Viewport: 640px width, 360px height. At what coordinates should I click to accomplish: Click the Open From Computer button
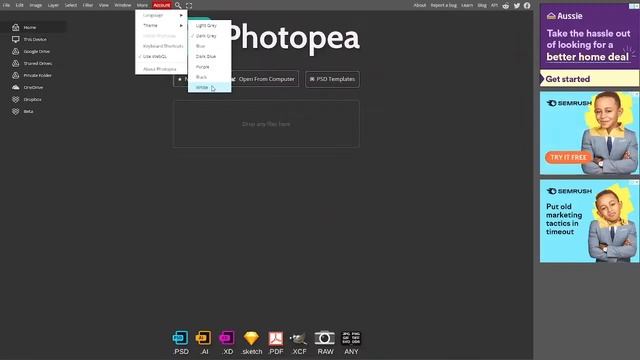[265, 79]
